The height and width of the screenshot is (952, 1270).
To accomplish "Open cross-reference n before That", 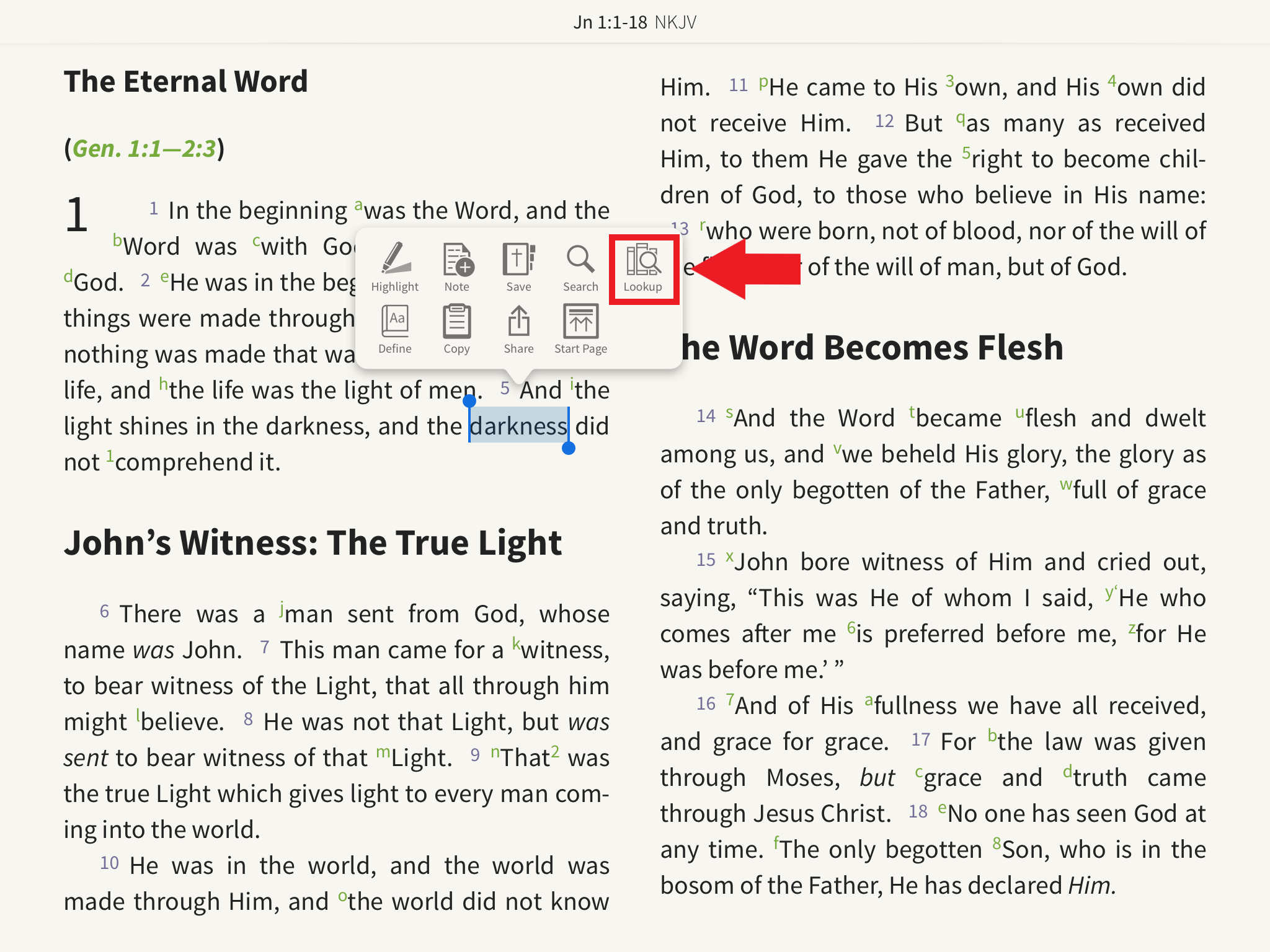I will click(495, 752).
